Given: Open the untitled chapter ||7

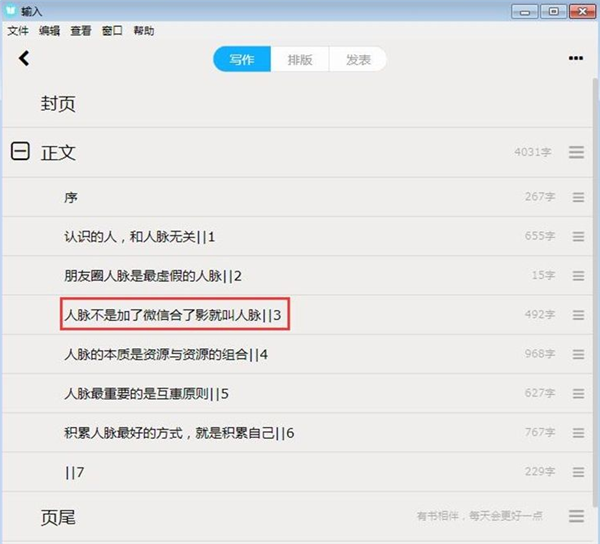Looking at the screenshot, I should 74,472.
